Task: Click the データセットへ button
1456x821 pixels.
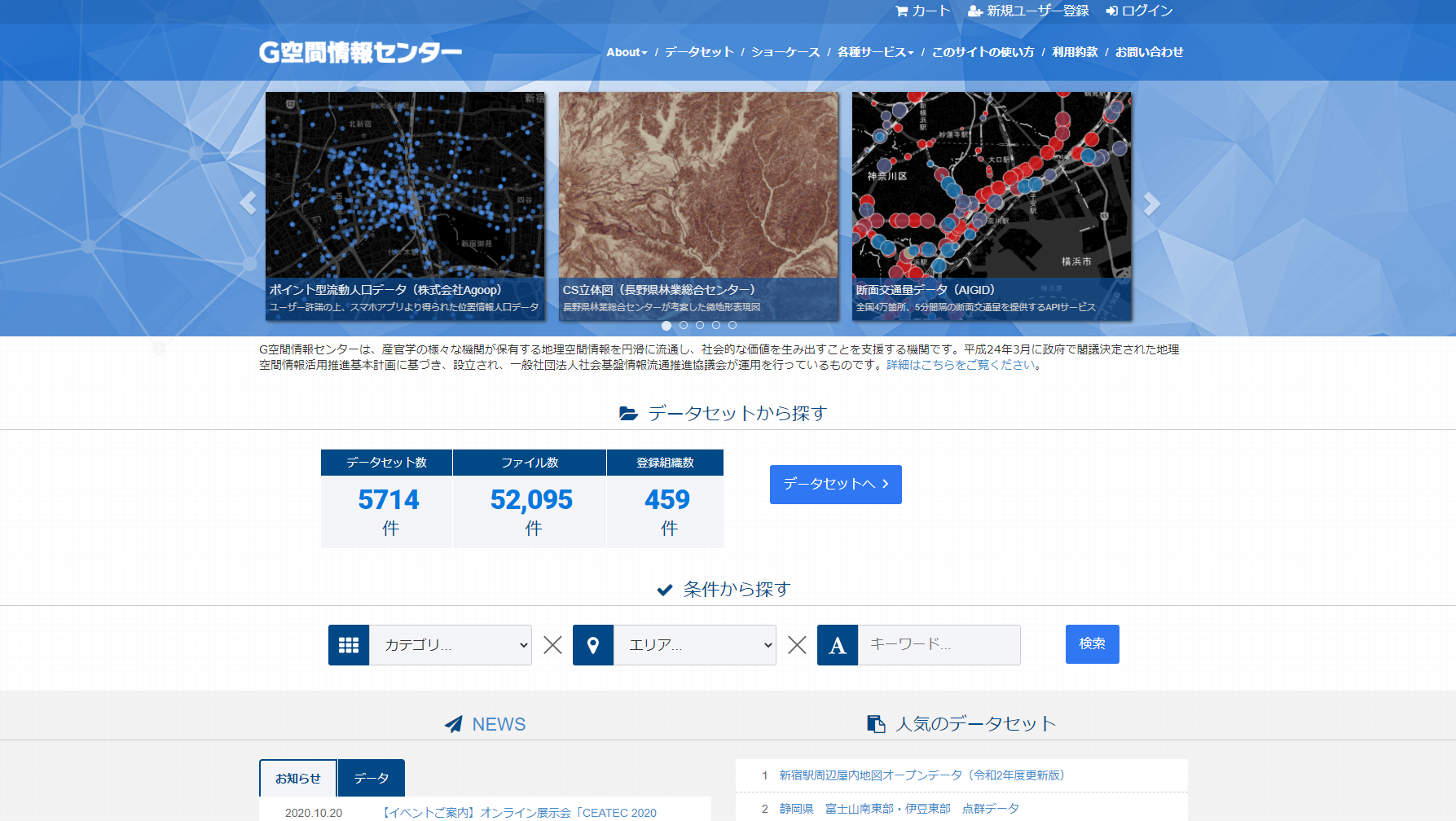Action: [x=836, y=485]
